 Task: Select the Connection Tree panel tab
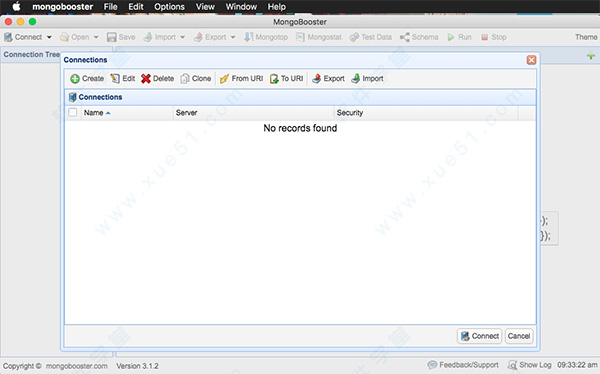31,54
